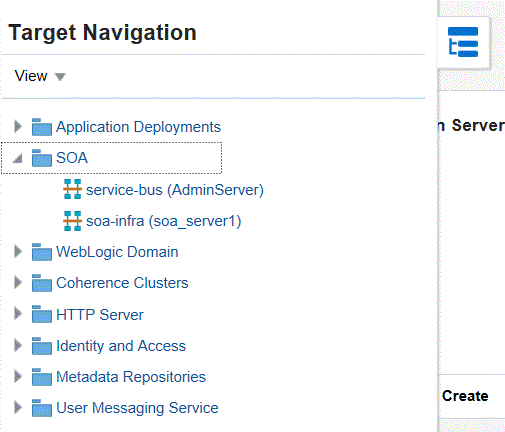Click the Identity and Access folder icon

pyautogui.click(x=42, y=346)
